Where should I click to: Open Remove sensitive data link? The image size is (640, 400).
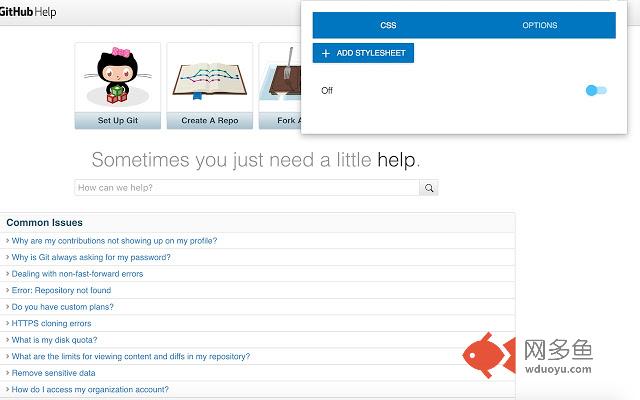(53, 373)
